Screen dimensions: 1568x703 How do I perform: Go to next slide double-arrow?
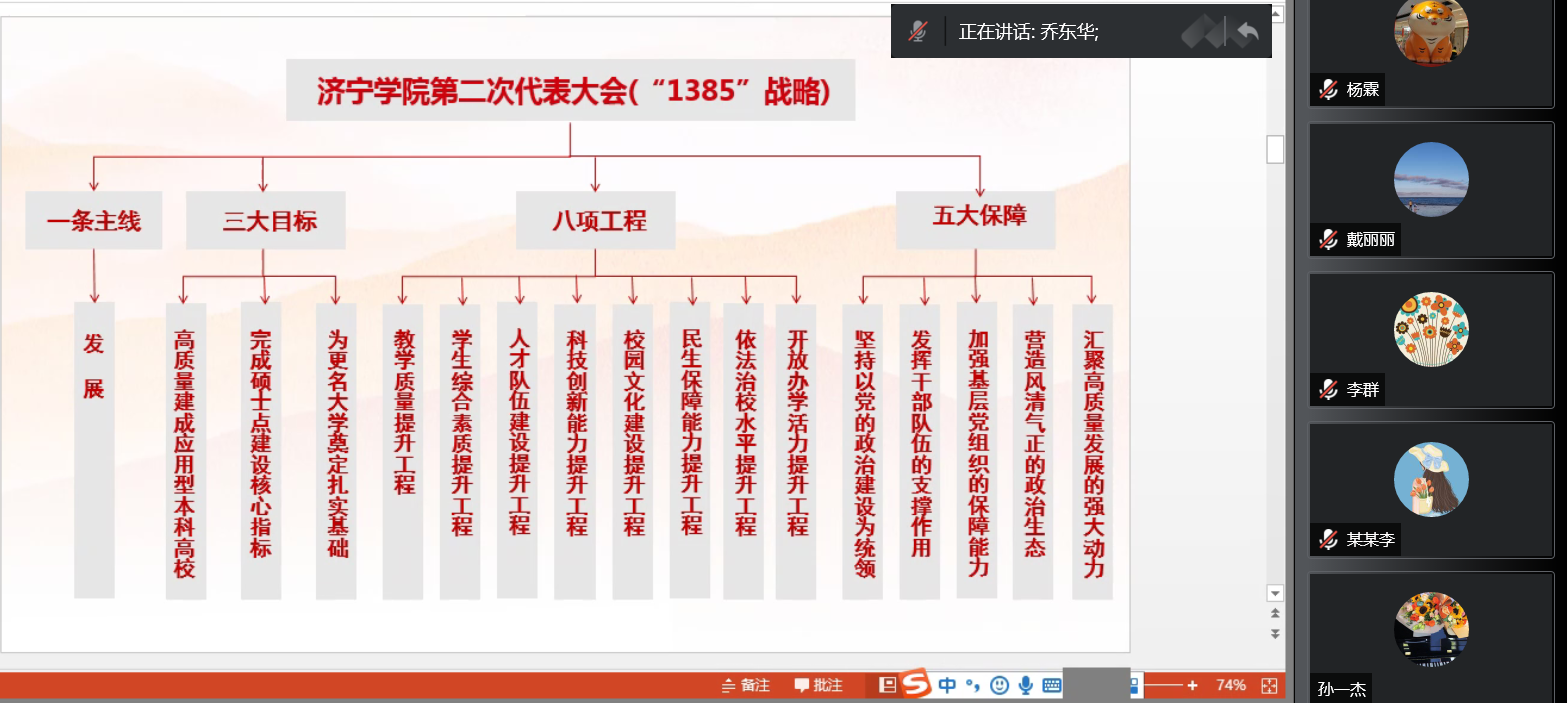(x=1275, y=633)
